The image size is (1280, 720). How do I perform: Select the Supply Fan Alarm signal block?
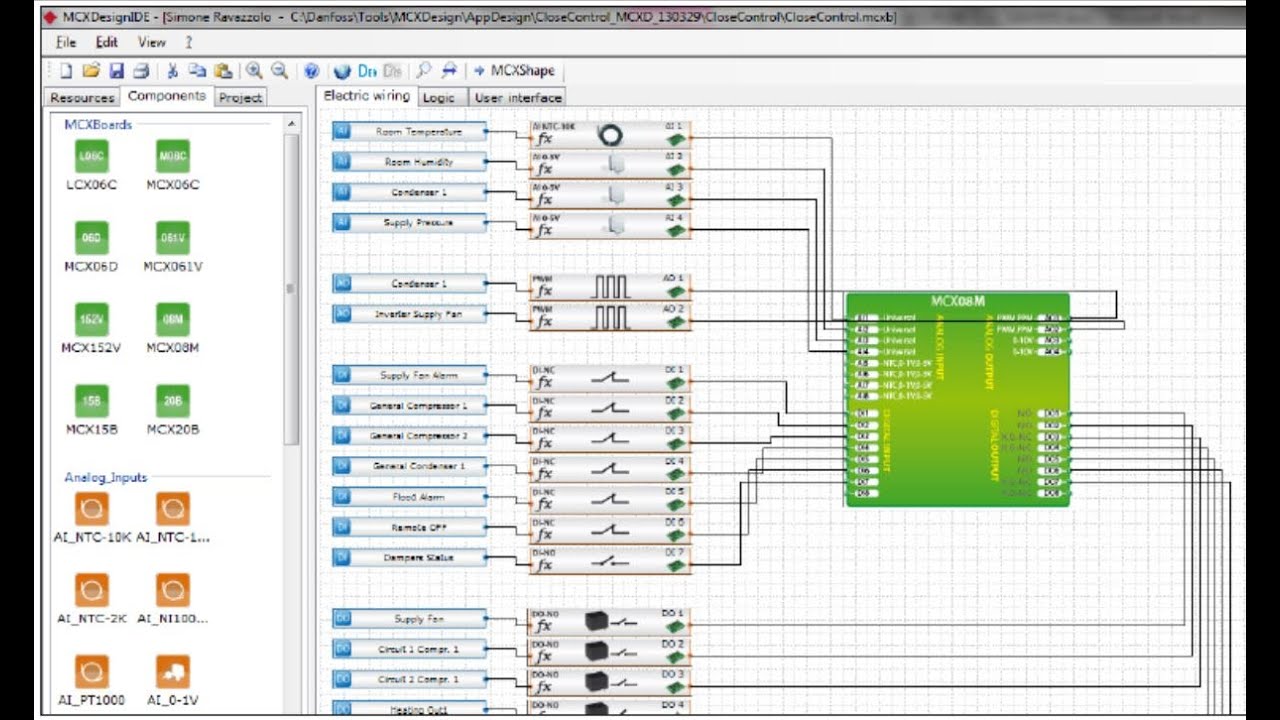tap(410, 375)
